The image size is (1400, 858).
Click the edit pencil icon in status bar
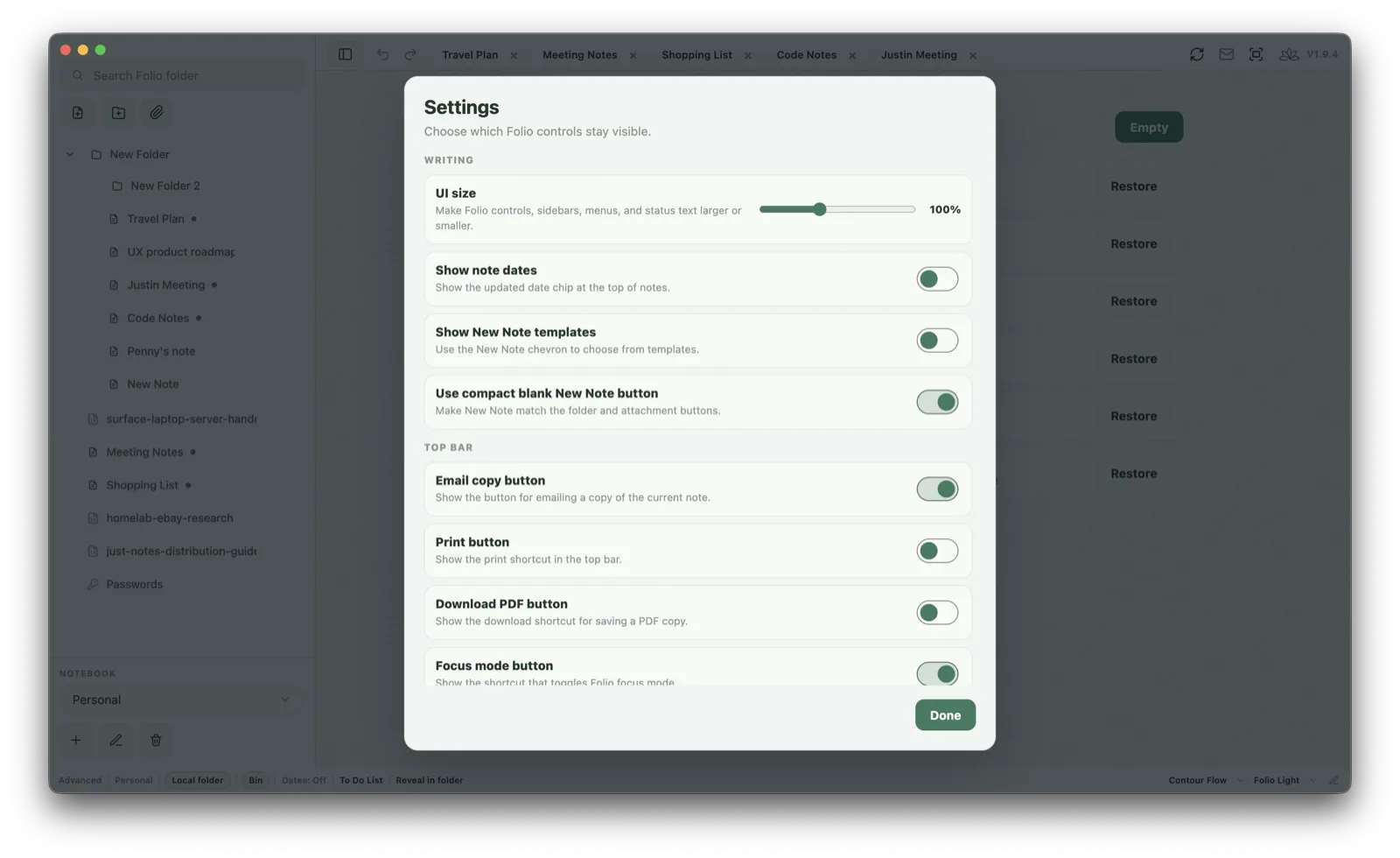coord(1333,780)
